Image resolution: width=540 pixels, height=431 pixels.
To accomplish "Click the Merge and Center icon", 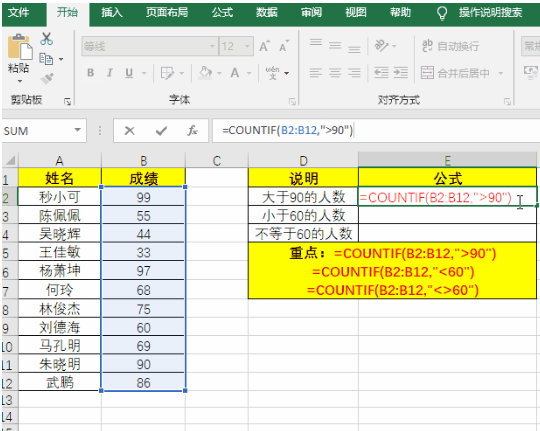I will (427, 73).
